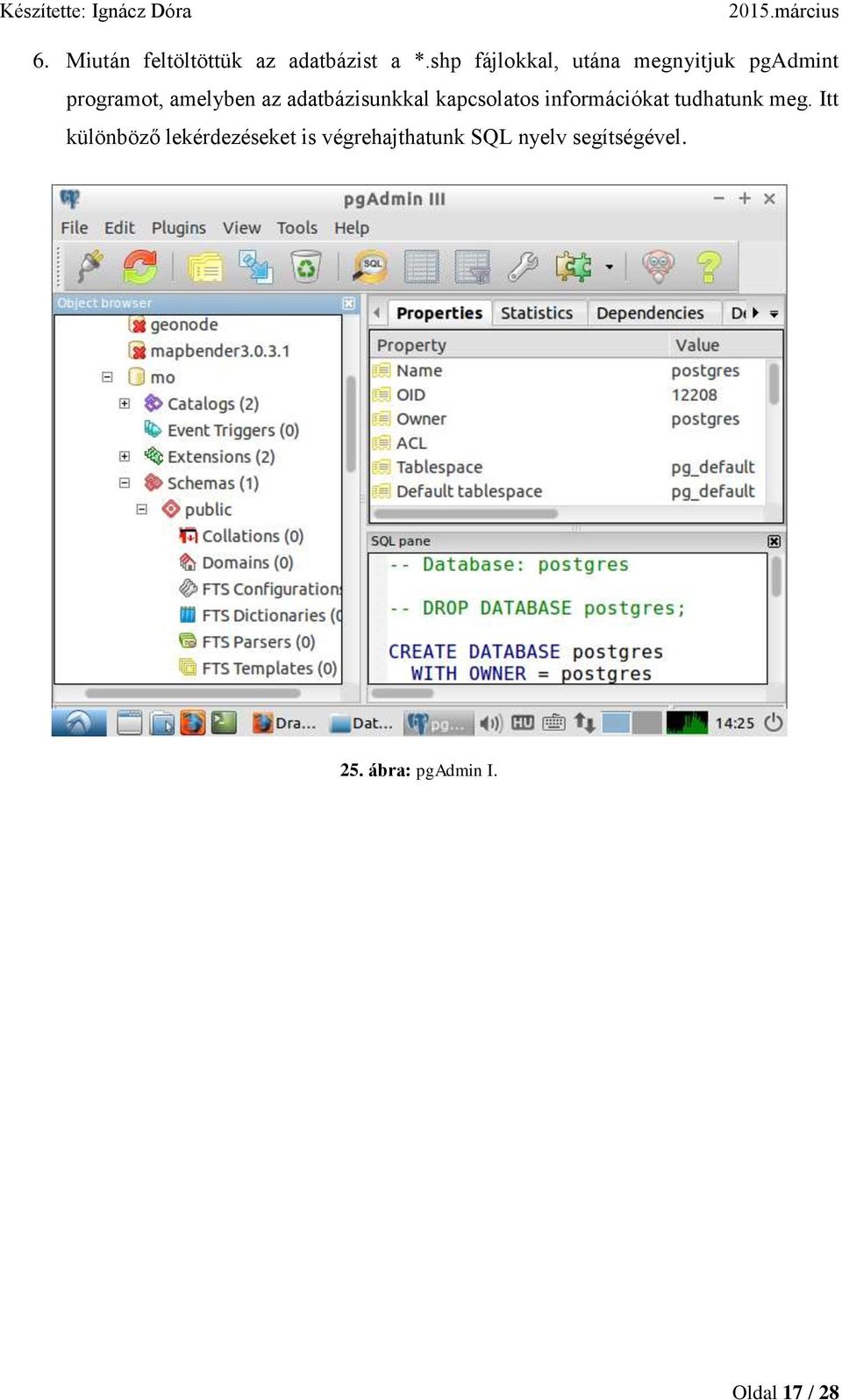Open the tab list dropdown arrow beside the tabs
The width and height of the screenshot is (842, 1400).
tap(774, 313)
